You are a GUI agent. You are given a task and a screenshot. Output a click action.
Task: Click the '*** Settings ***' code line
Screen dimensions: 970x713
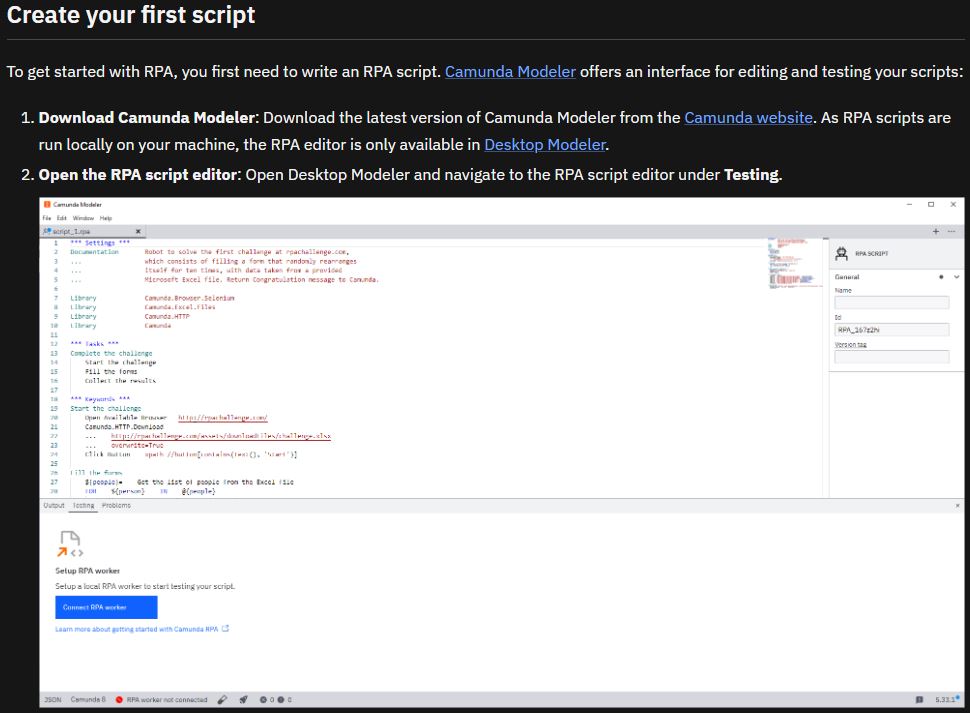click(x=100, y=243)
